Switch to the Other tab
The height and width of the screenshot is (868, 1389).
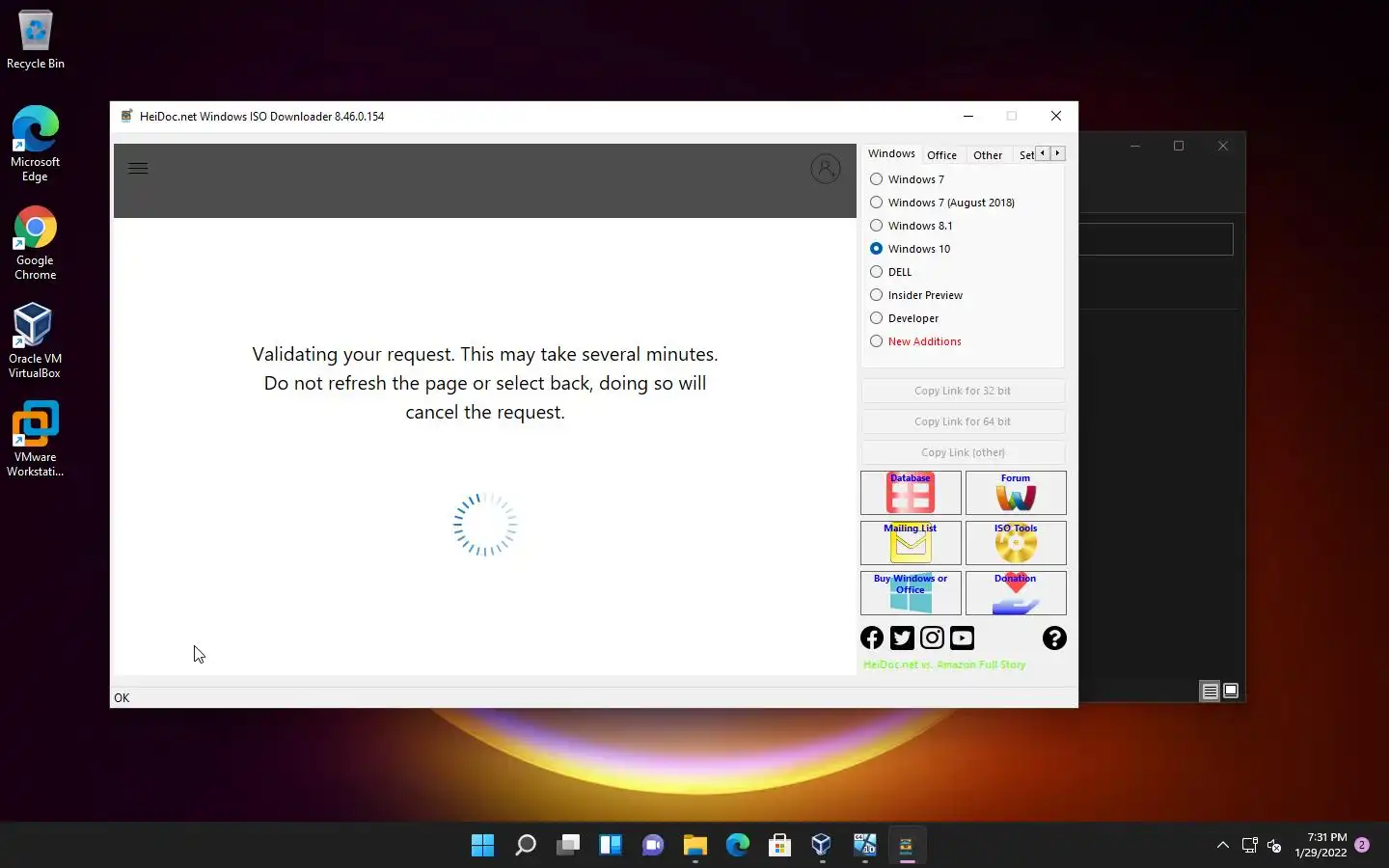coord(988,155)
